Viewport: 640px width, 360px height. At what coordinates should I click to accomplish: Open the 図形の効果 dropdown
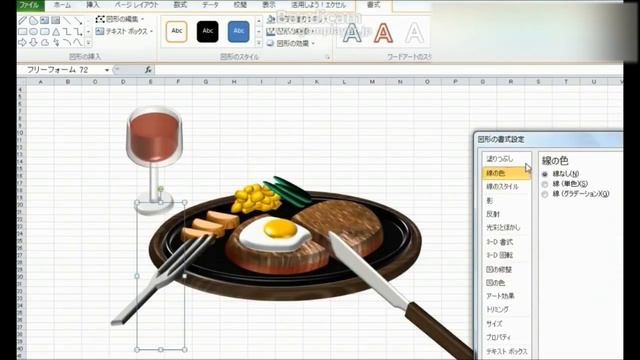coord(313,43)
